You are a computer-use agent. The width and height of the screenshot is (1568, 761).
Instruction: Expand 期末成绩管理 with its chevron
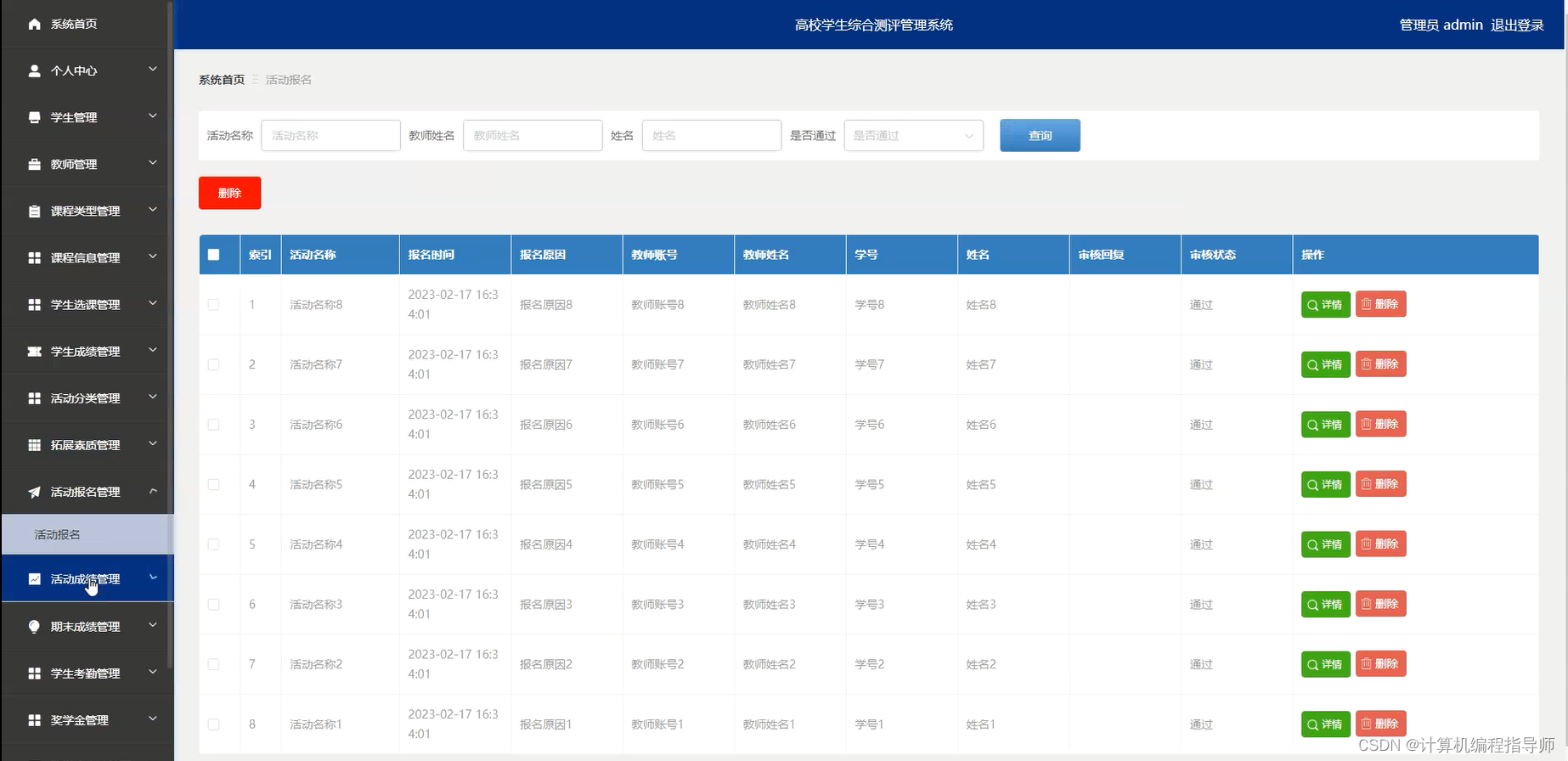coord(153,624)
